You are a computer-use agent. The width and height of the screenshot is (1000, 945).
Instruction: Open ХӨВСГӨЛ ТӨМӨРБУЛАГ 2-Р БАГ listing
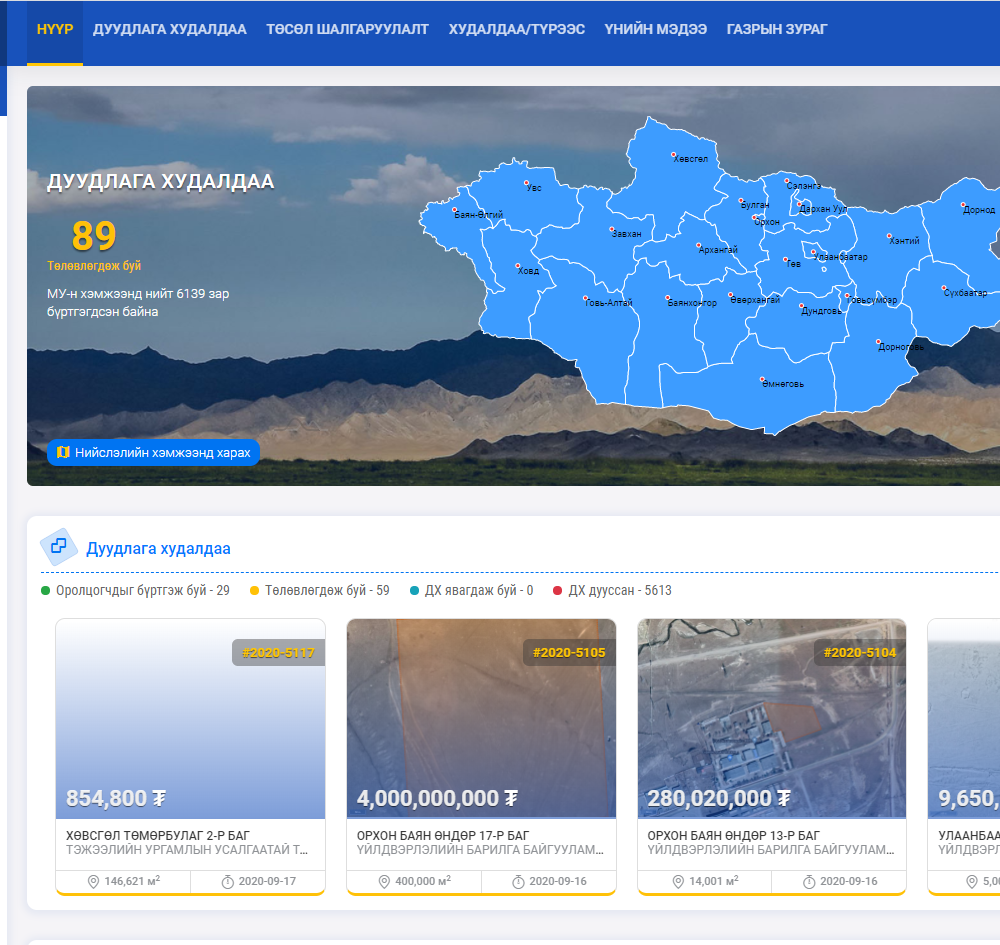click(158, 835)
